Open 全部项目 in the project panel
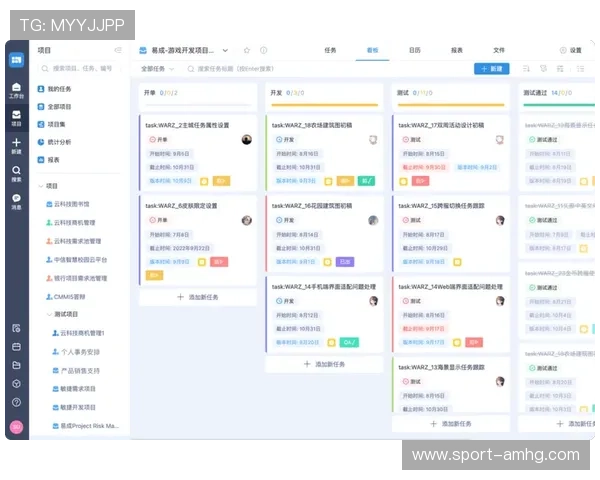 click(54, 107)
